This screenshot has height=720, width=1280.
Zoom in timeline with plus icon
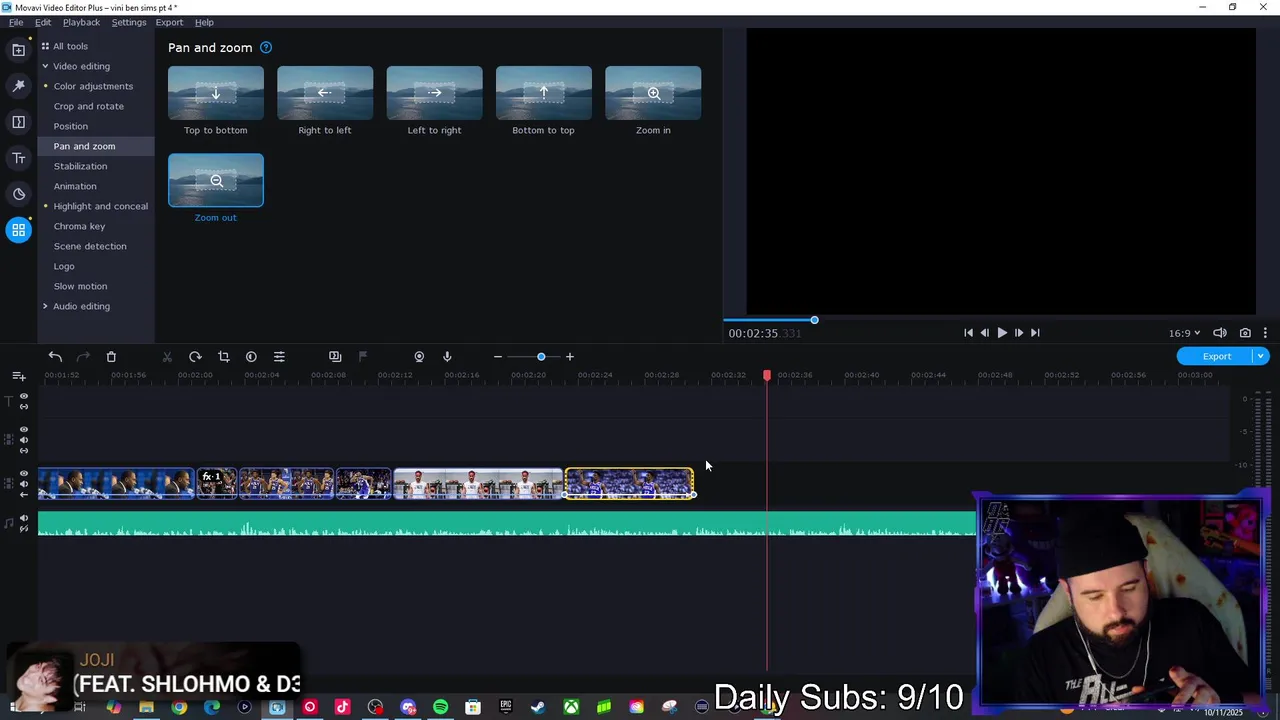tap(570, 357)
